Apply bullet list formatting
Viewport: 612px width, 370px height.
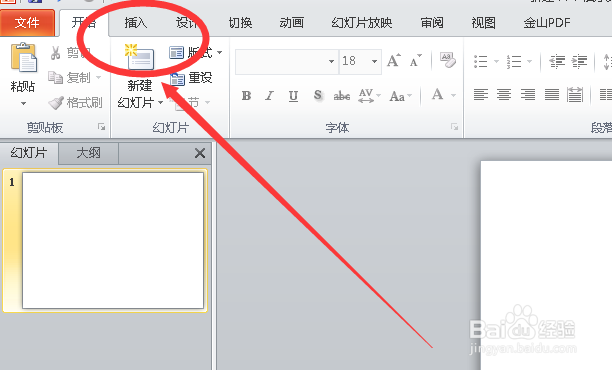(480, 61)
